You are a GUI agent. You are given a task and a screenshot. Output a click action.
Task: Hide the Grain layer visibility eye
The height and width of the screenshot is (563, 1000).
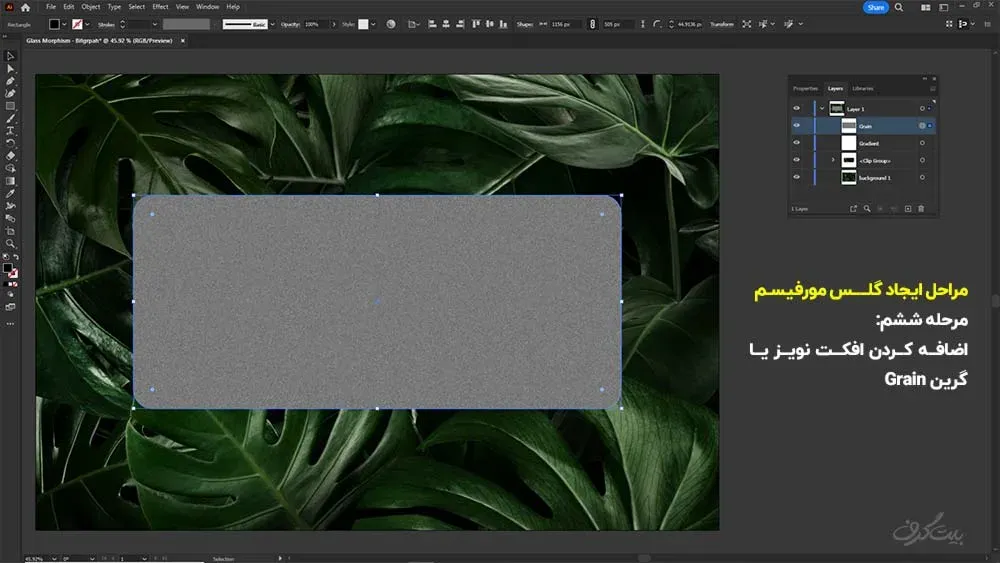pyautogui.click(x=797, y=126)
